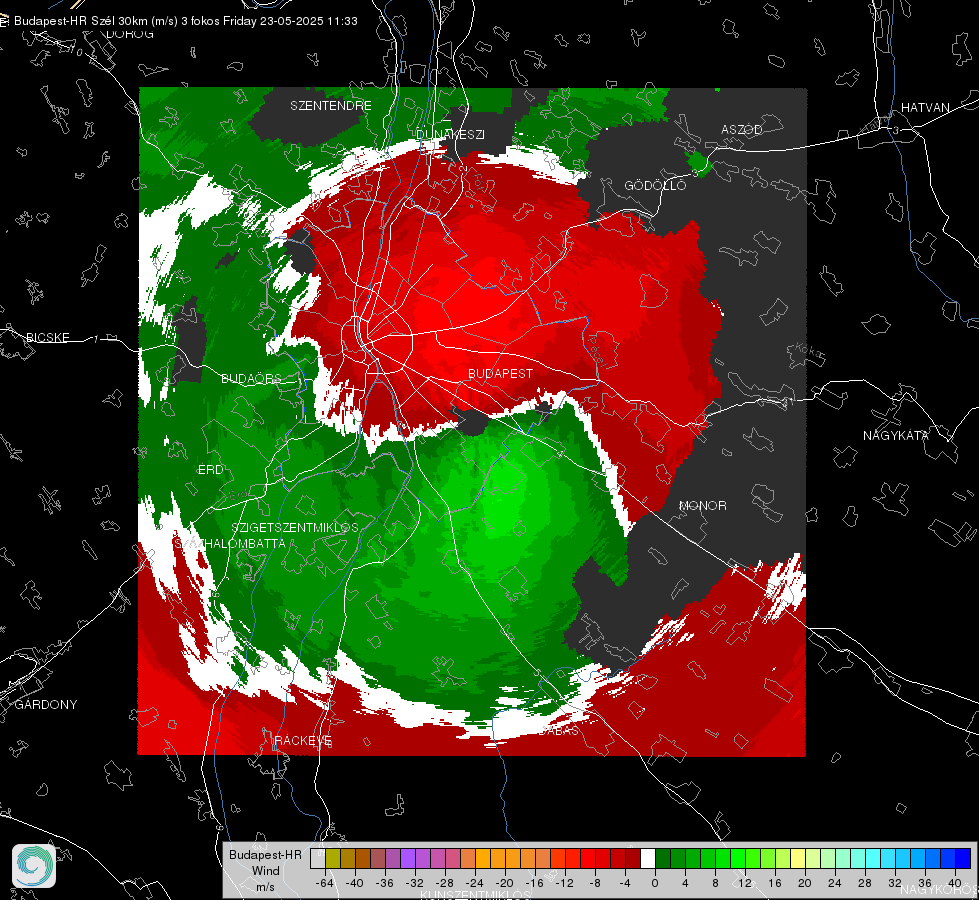Click the legend value '-16'
The height and width of the screenshot is (900, 979).
534,883
